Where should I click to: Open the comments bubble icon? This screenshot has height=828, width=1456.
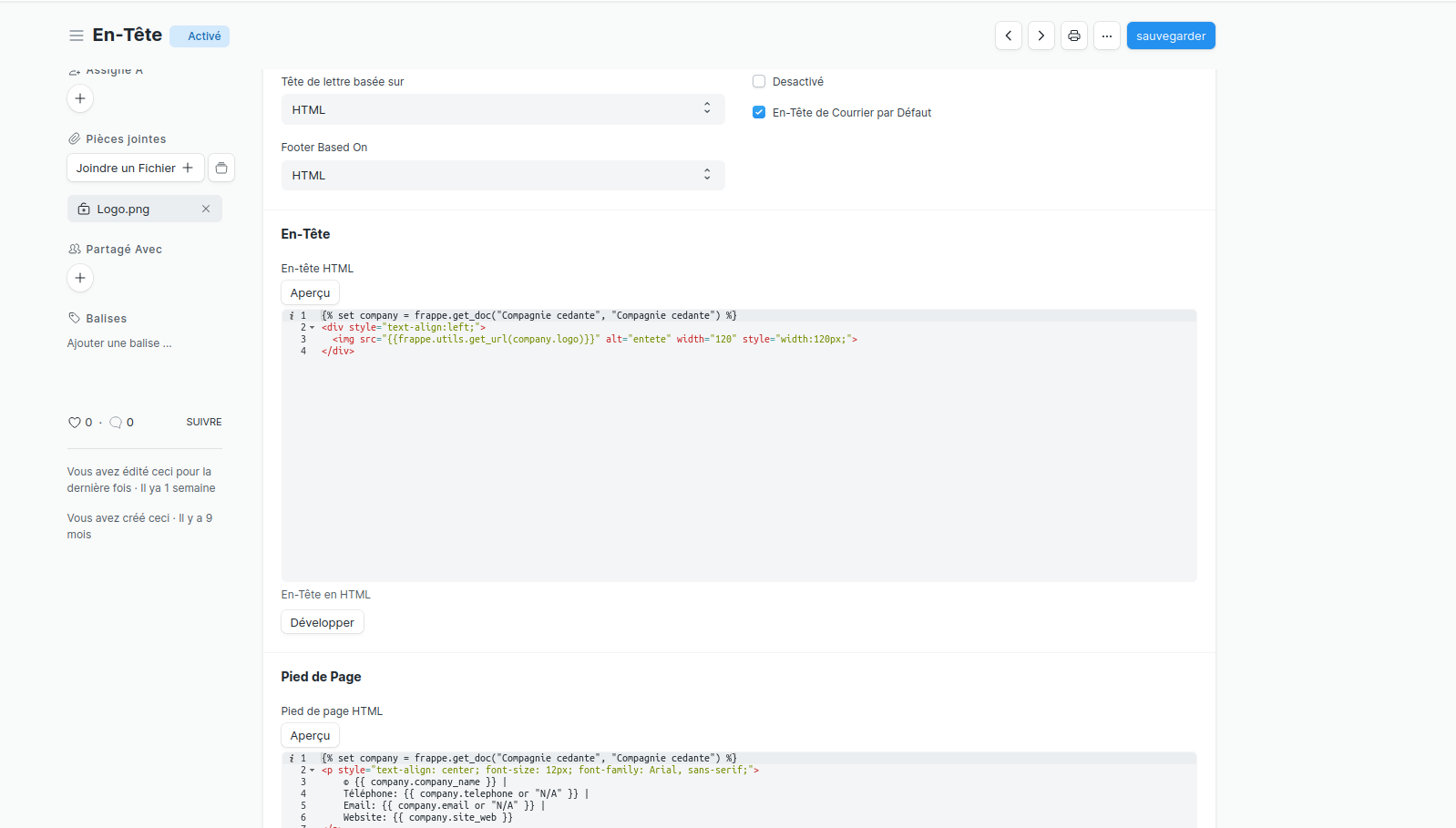[x=116, y=423]
